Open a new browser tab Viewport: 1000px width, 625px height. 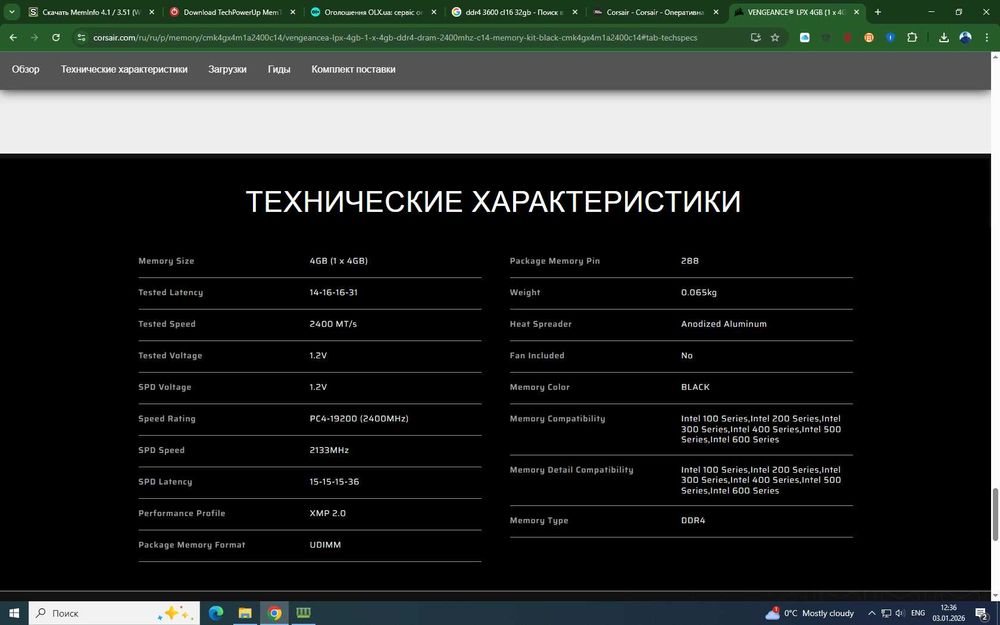point(878,11)
